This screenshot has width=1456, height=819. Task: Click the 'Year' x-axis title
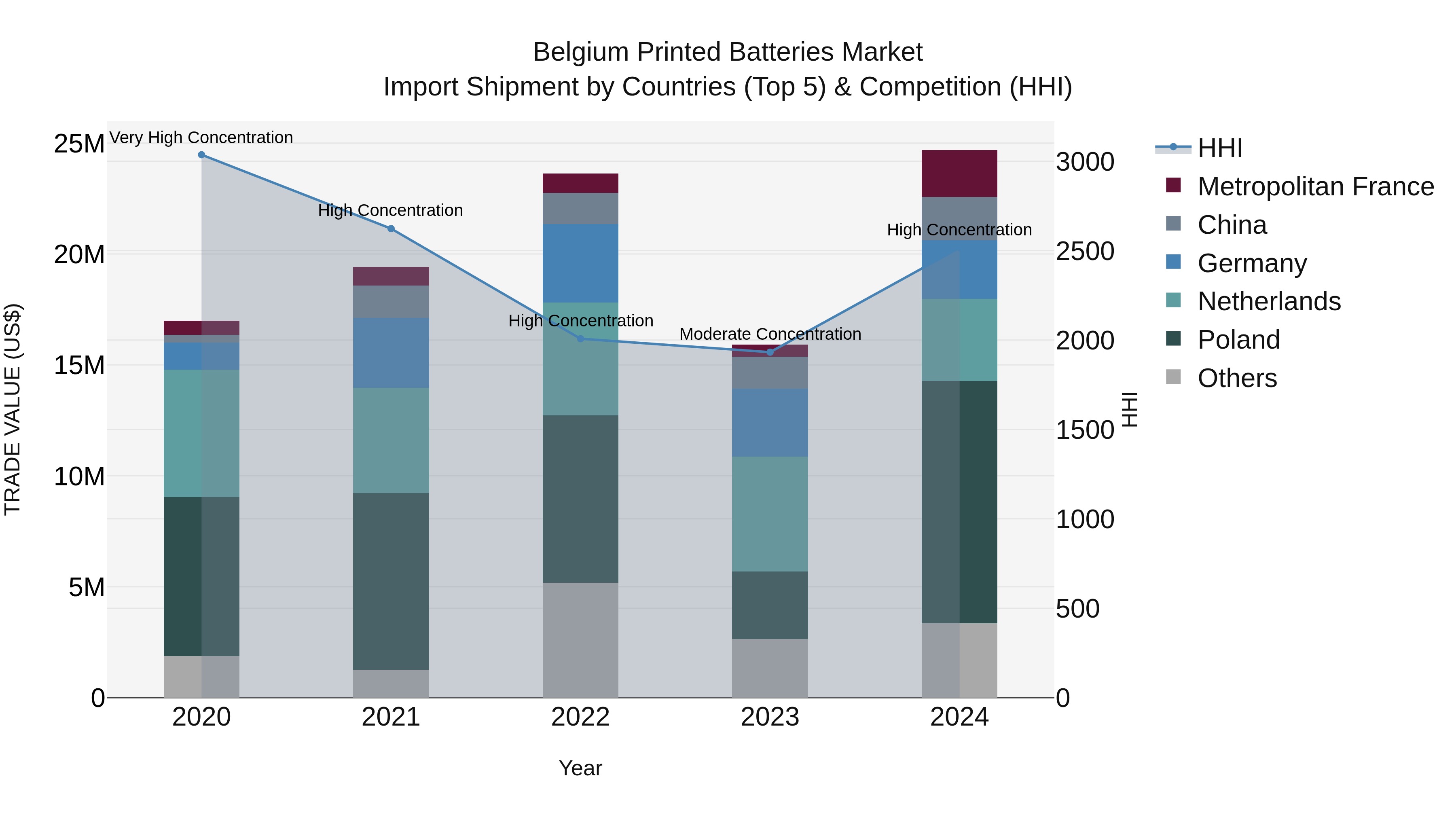click(x=580, y=768)
